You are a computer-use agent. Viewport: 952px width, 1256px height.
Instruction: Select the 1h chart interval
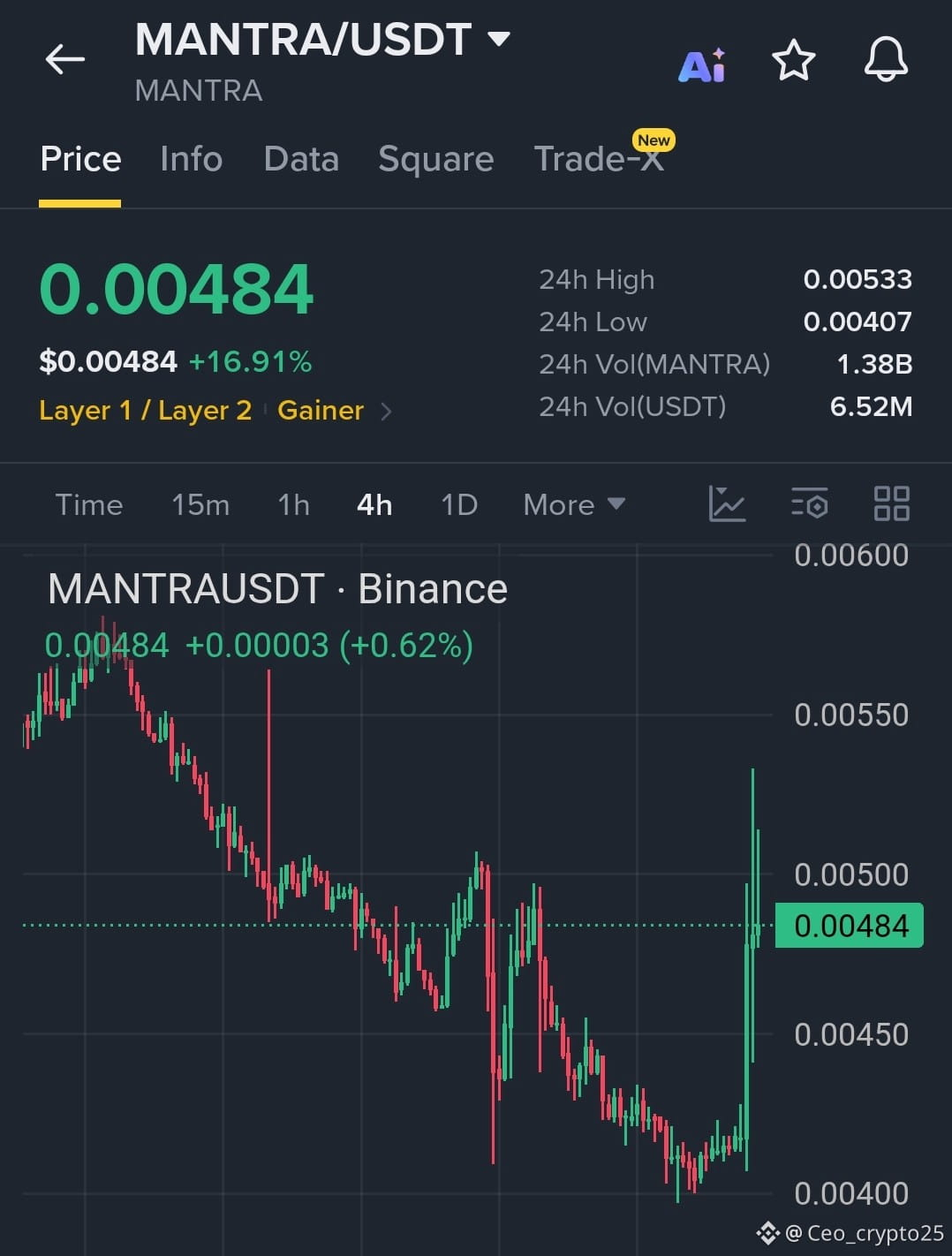click(x=293, y=504)
